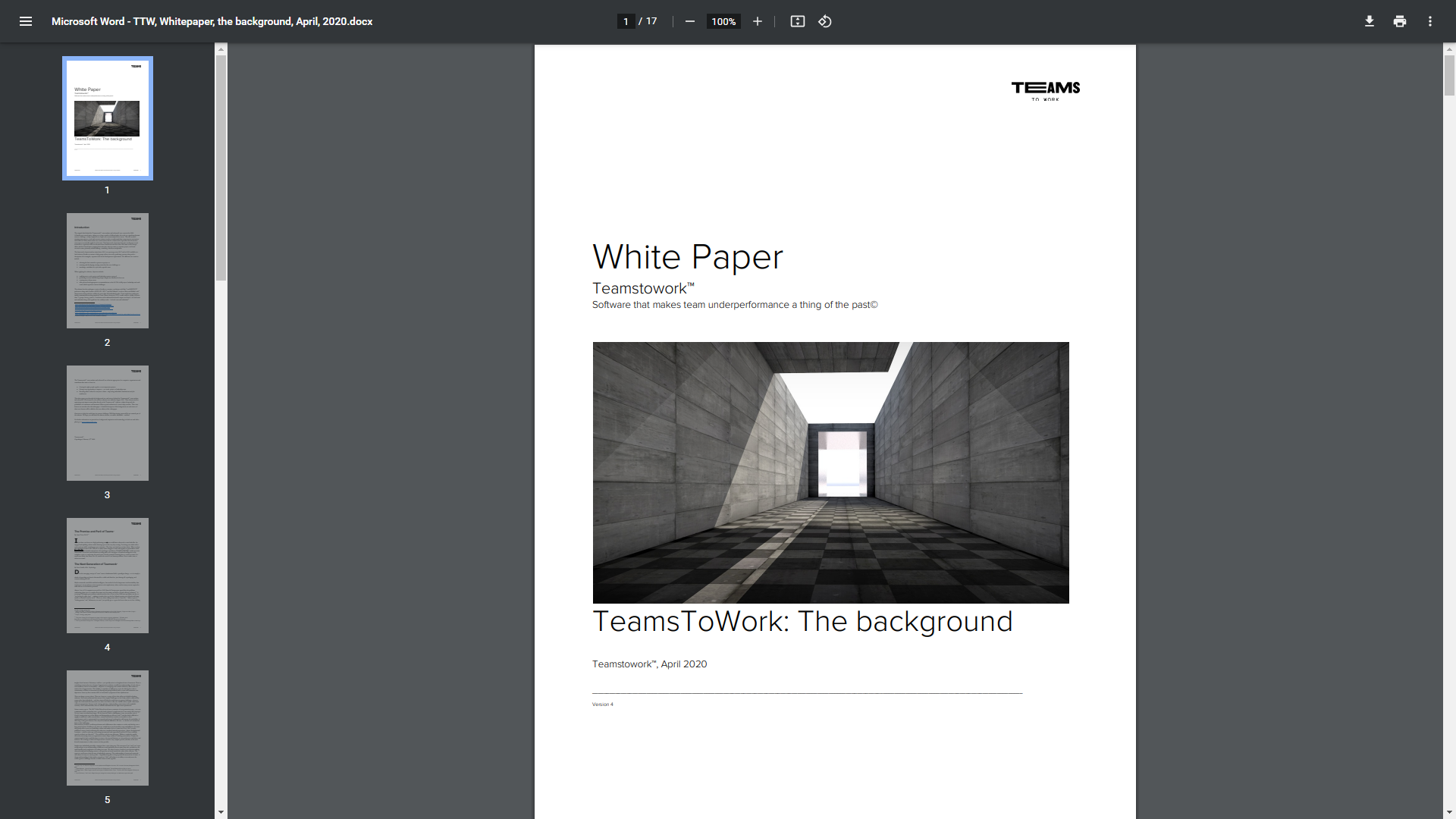Screen dimensions: 1456x819
Task: Go to page 4 thumbnail
Action: pos(107,576)
